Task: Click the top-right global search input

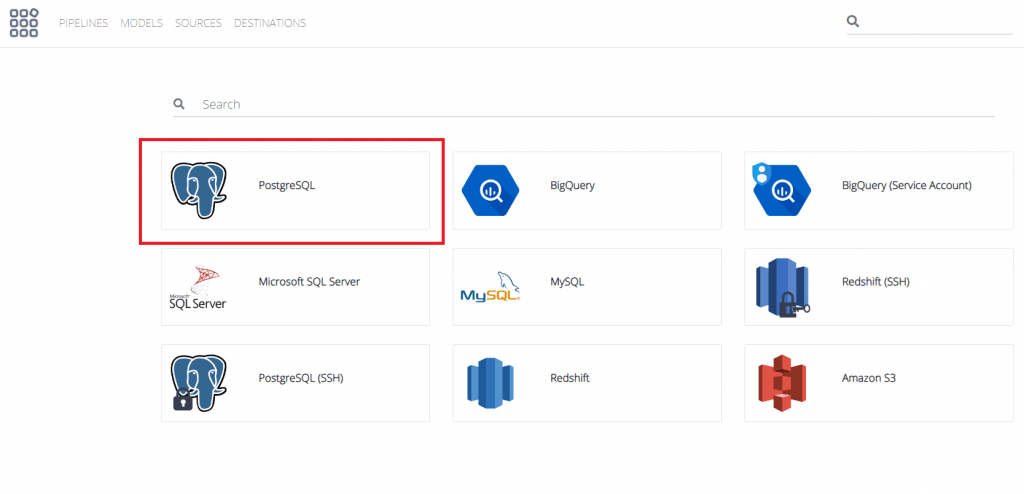Action: [935, 21]
